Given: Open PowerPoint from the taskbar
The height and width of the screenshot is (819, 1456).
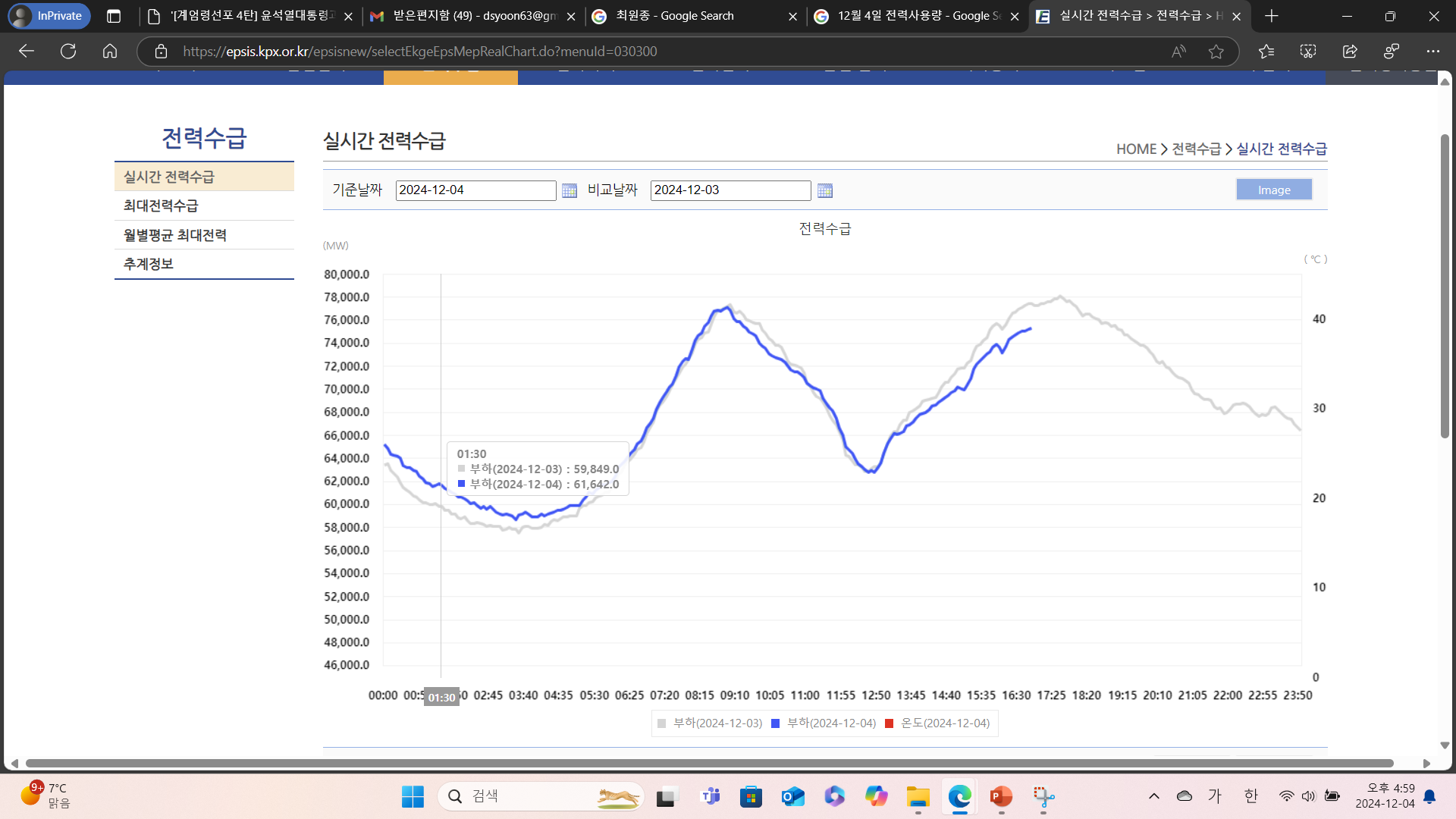Looking at the screenshot, I should pos(1001,796).
